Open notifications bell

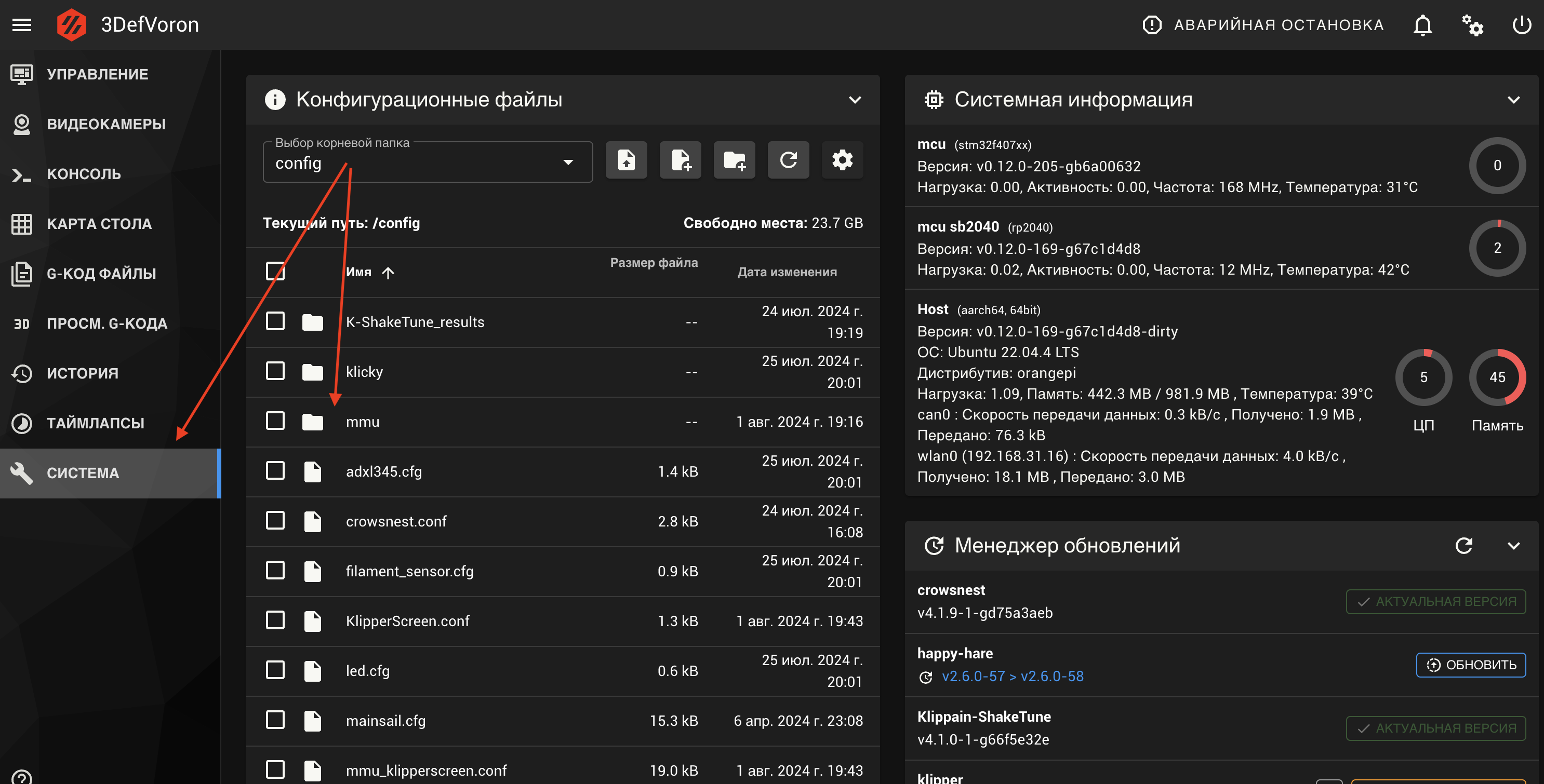coord(1422,25)
